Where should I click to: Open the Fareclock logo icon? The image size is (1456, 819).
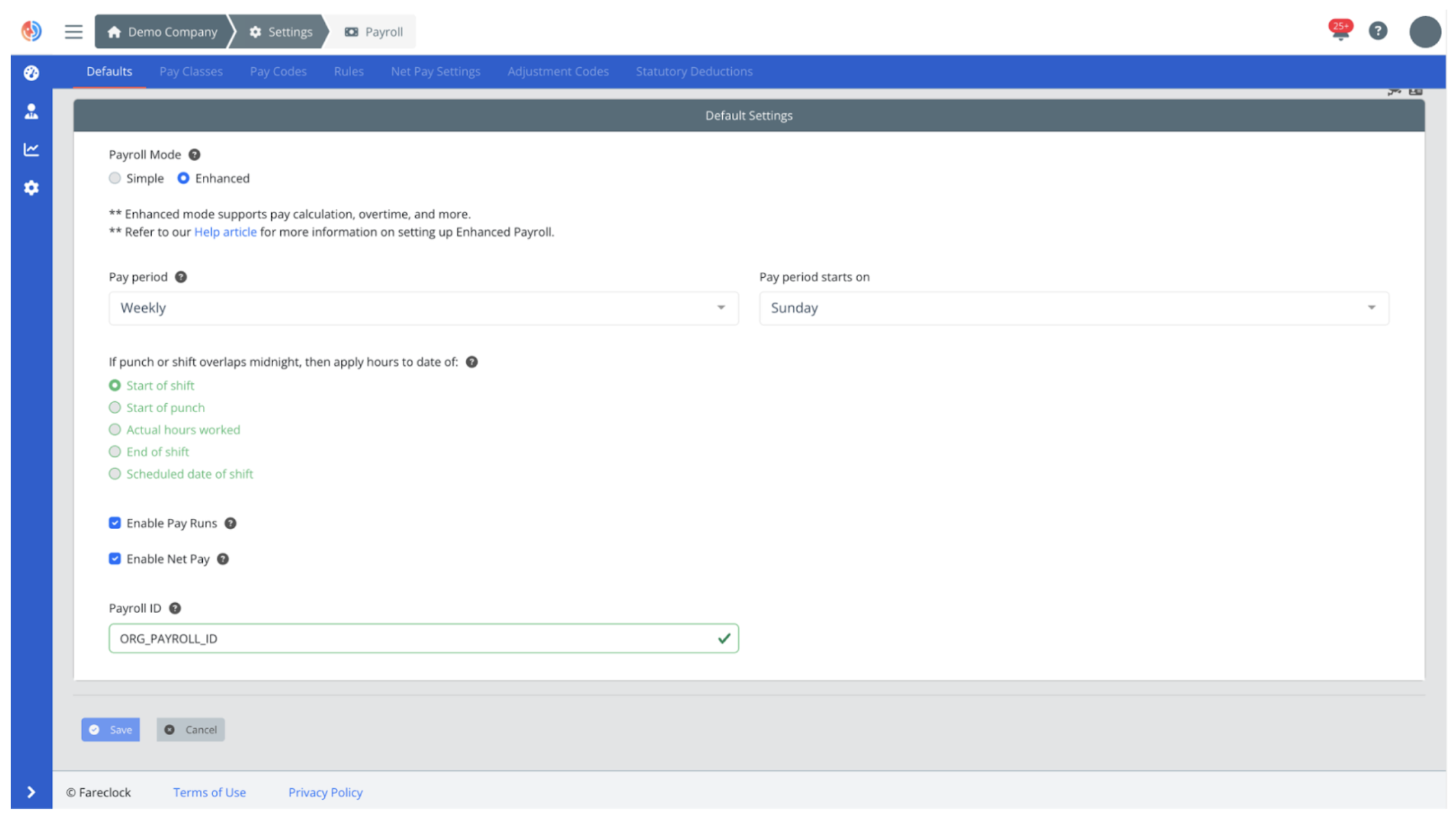[x=31, y=31]
